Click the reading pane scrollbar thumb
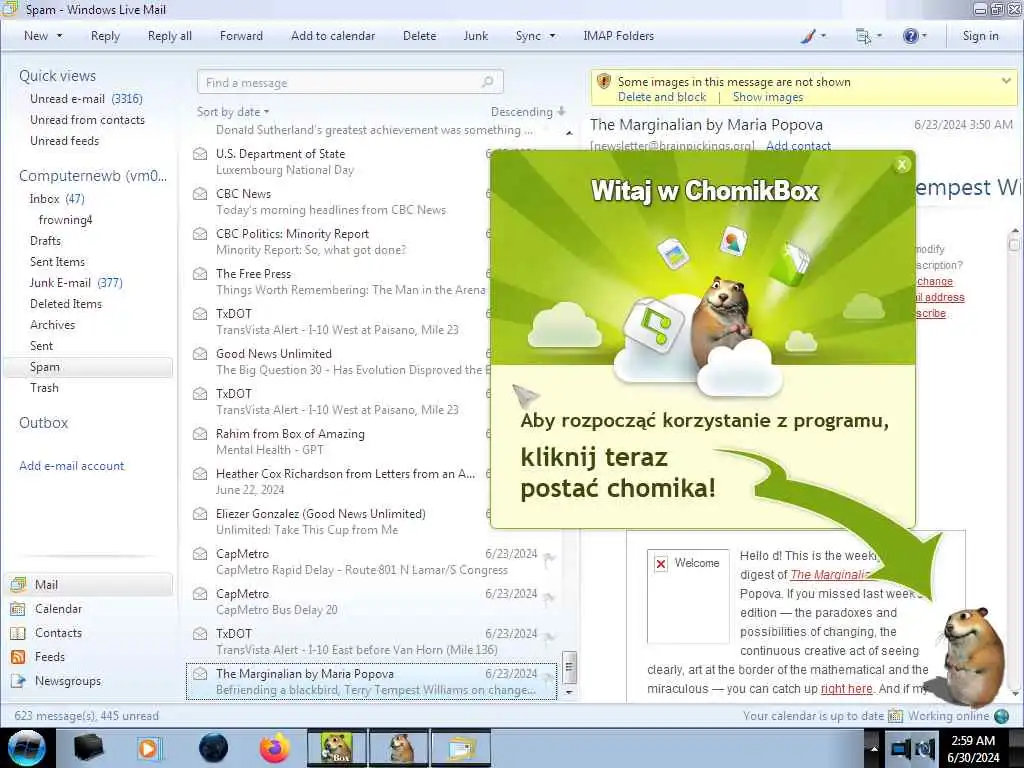Screen dimensions: 1024x768 [x=1014, y=244]
